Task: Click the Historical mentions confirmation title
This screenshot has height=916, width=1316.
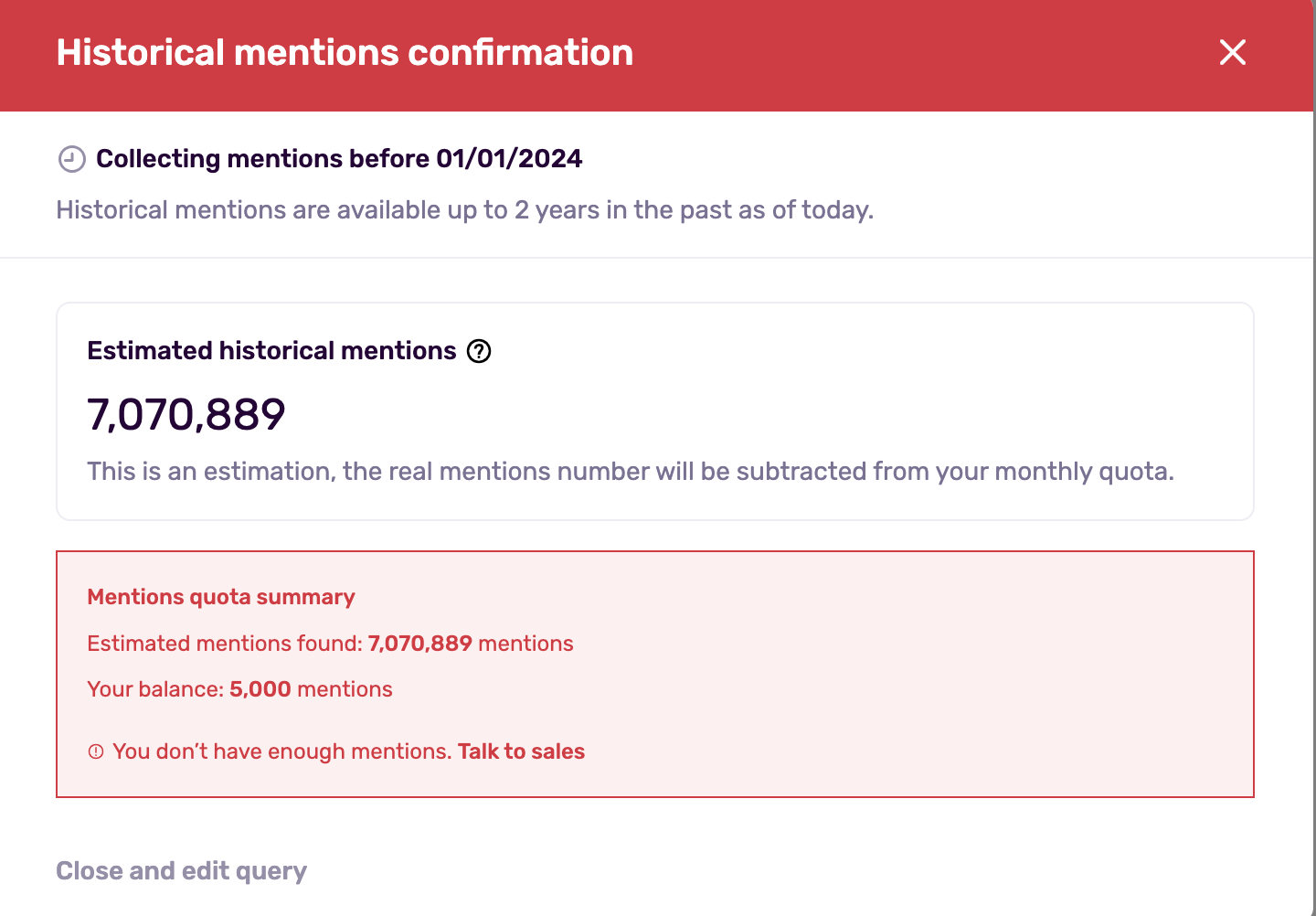Action: (345, 52)
